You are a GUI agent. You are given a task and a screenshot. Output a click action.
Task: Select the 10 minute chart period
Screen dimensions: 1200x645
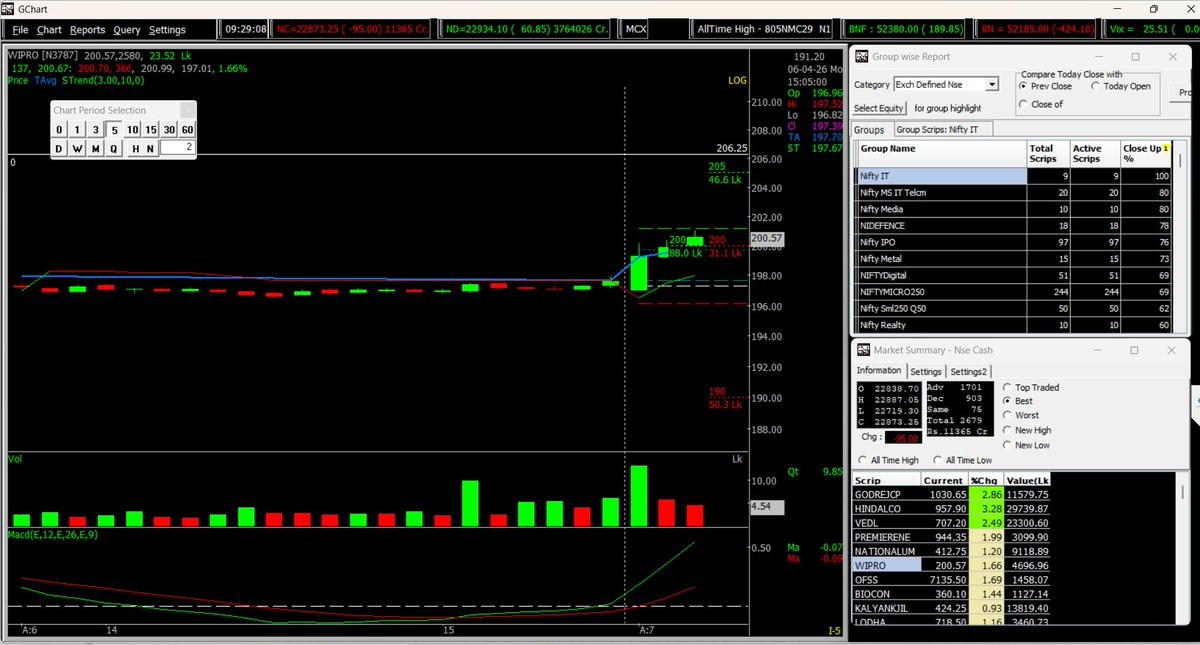(x=132, y=130)
